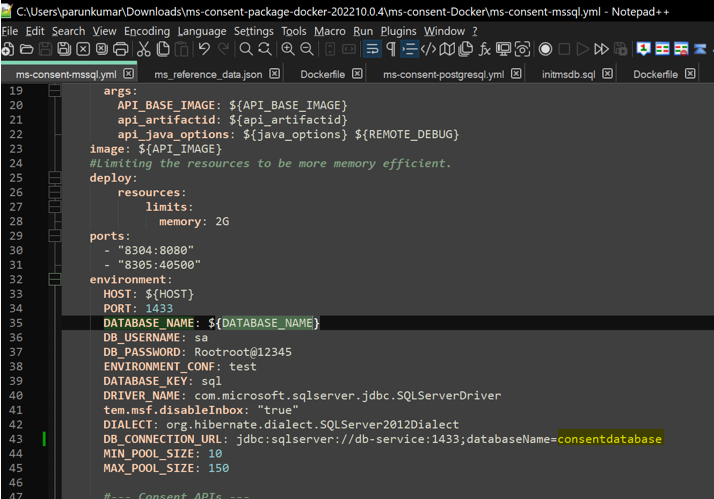The width and height of the screenshot is (714, 499).
Task: Collapse the fold marker at line 26
Action: (54, 193)
